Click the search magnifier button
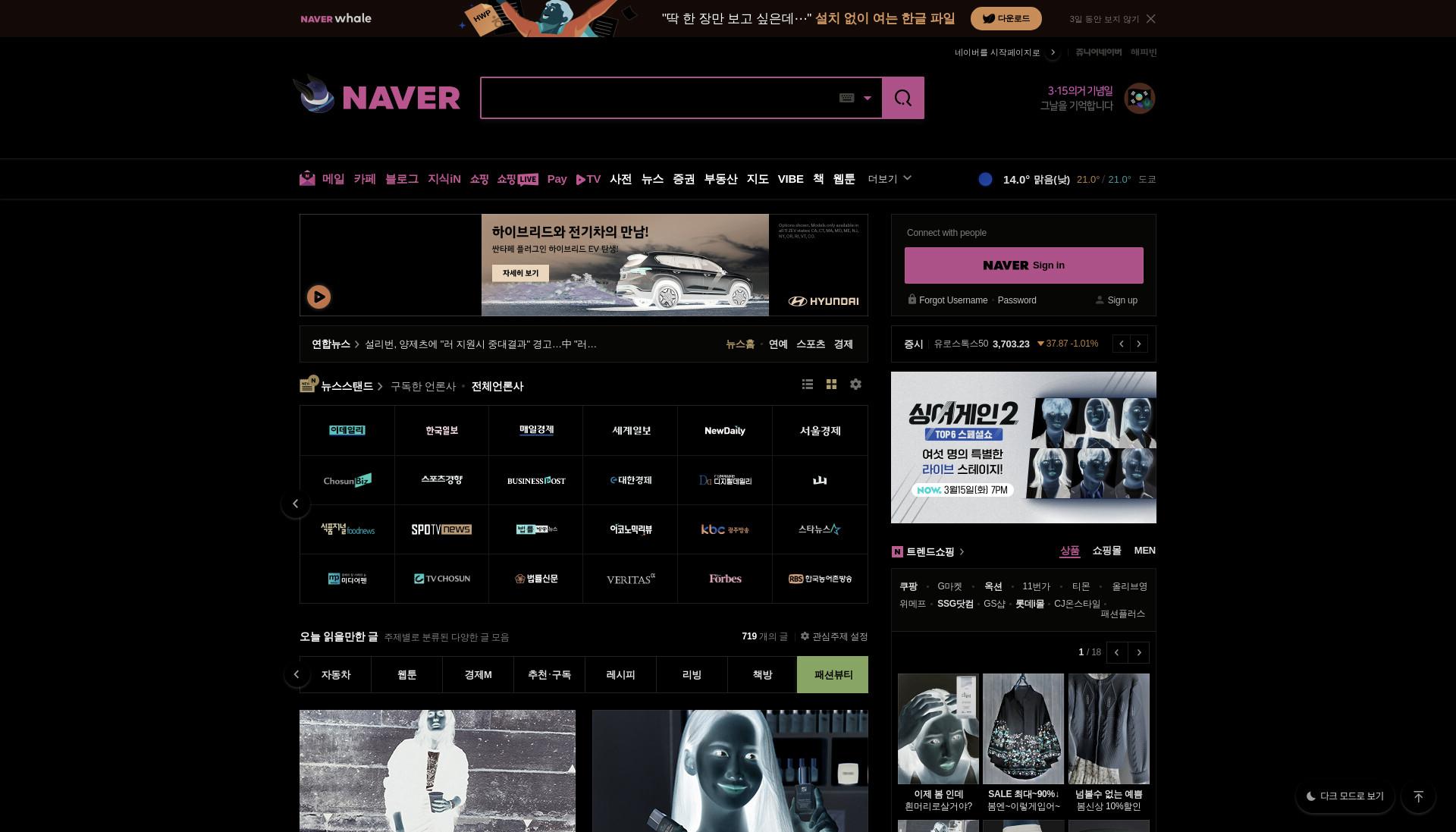1456x832 pixels. coord(903,98)
